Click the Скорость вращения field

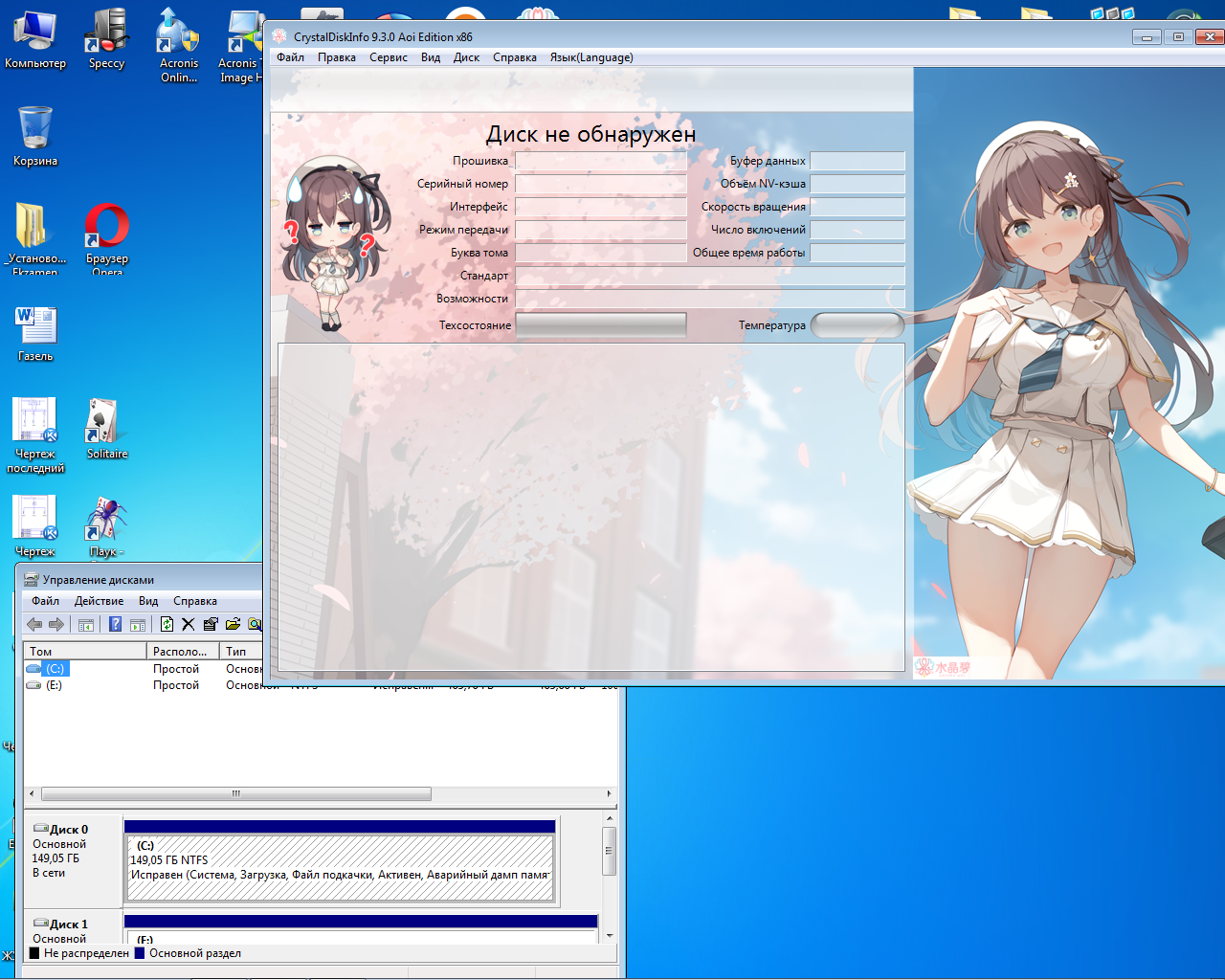pyautogui.click(x=857, y=207)
